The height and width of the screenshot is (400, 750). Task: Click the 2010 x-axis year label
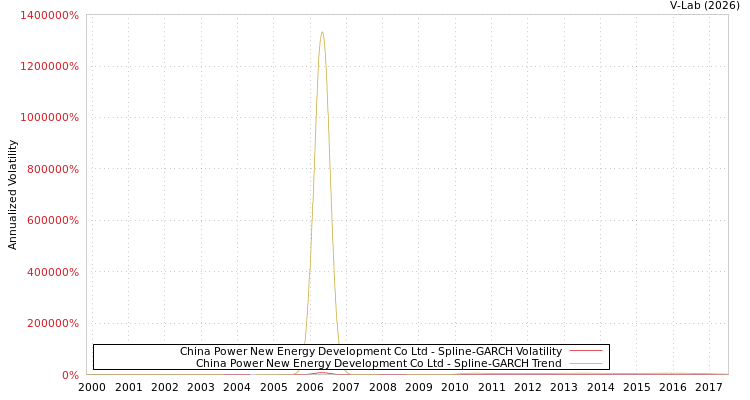click(455, 387)
